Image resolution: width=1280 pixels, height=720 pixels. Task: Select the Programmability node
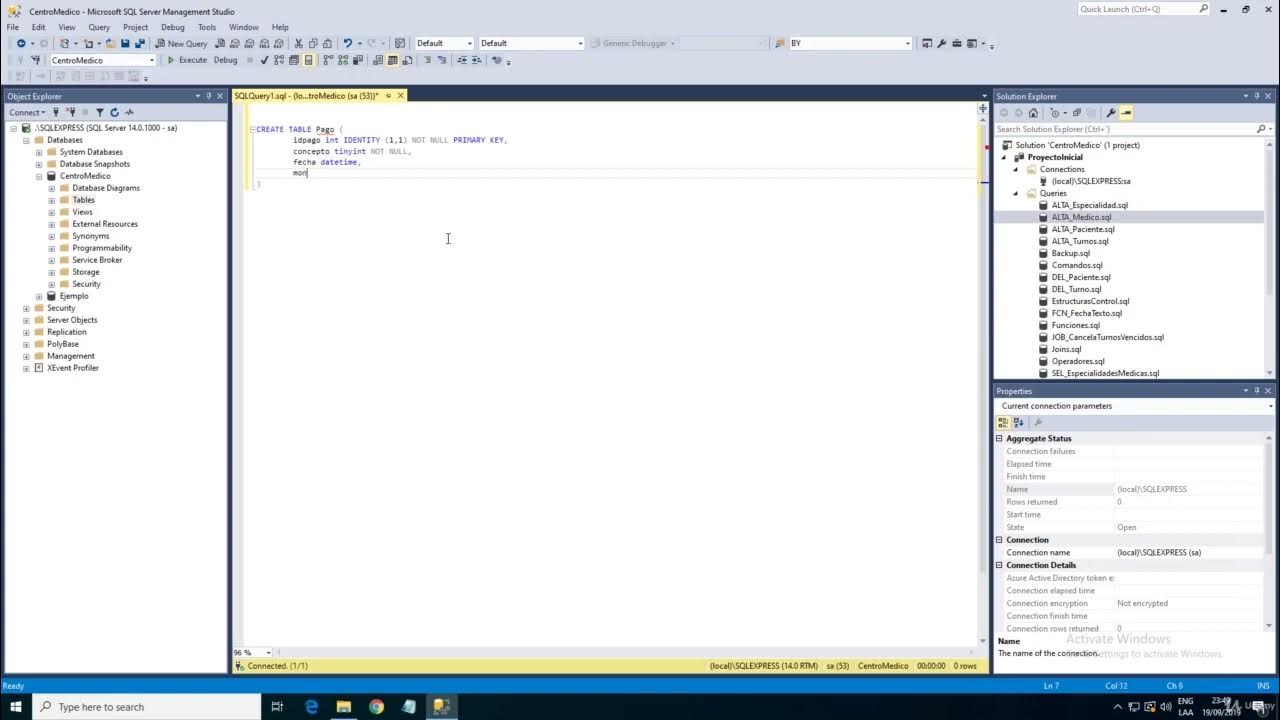(101, 248)
